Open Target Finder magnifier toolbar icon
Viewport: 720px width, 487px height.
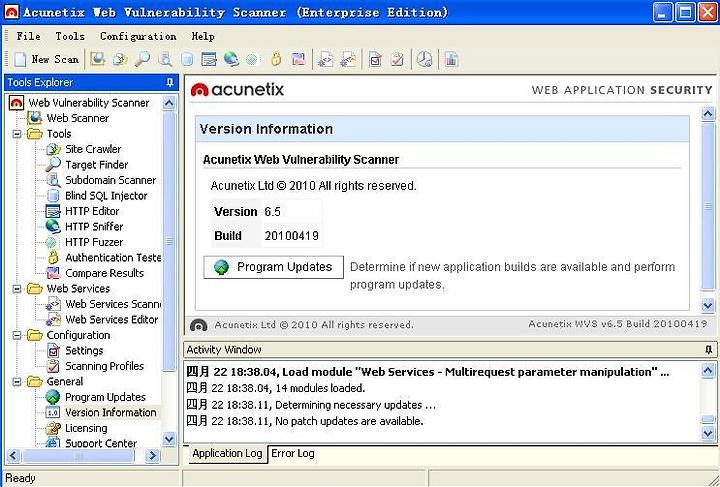pyautogui.click(x=143, y=59)
